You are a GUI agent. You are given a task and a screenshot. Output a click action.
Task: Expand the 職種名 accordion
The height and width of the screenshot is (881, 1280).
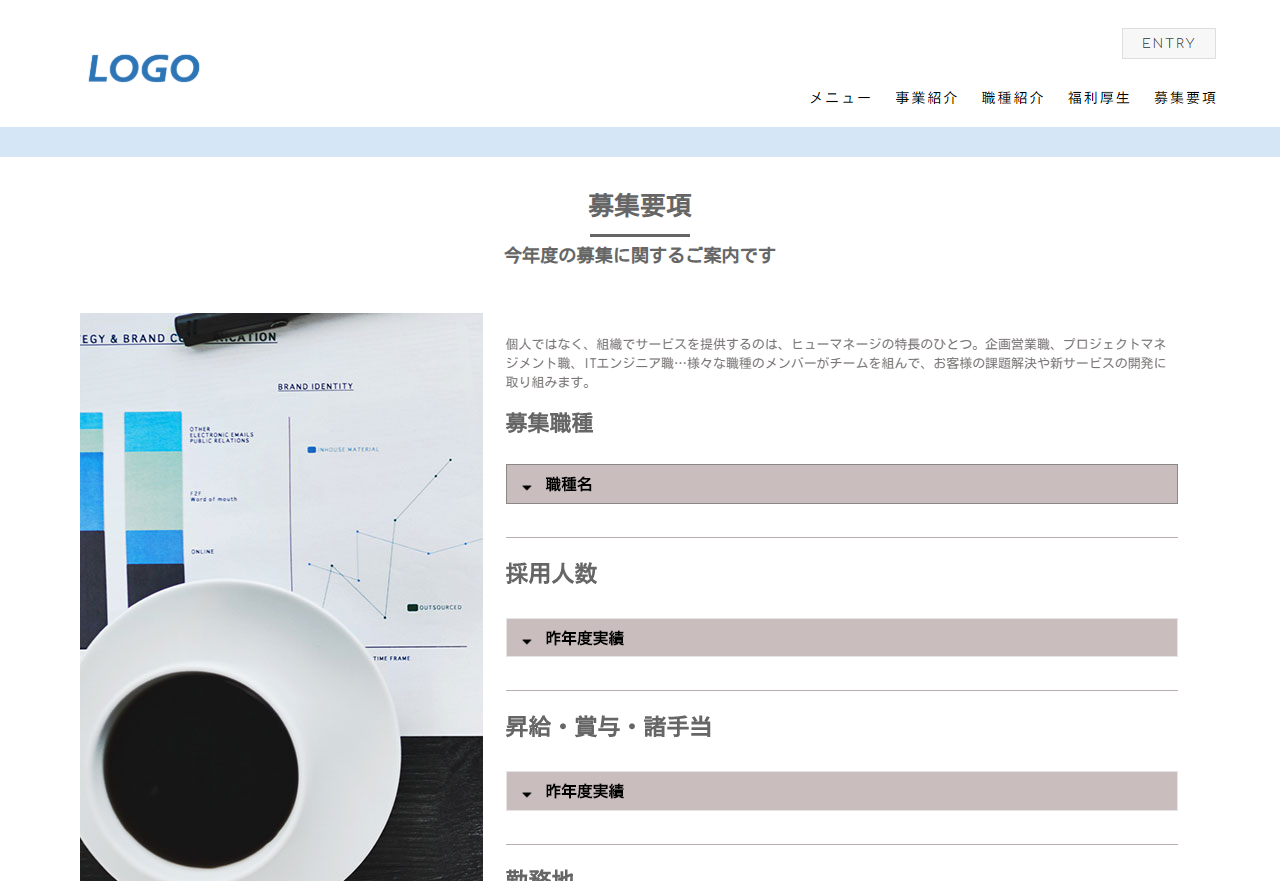[x=842, y=484]
